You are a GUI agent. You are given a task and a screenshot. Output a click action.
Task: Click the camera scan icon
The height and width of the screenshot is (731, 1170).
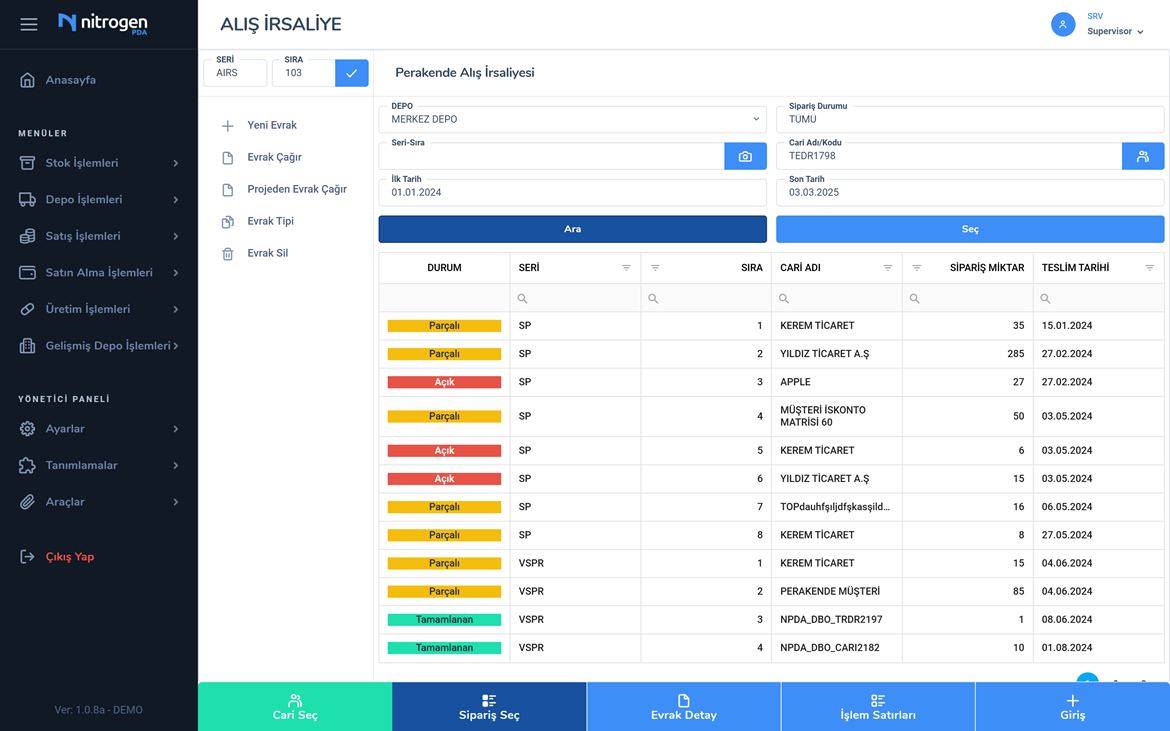[x=745, y=156]
